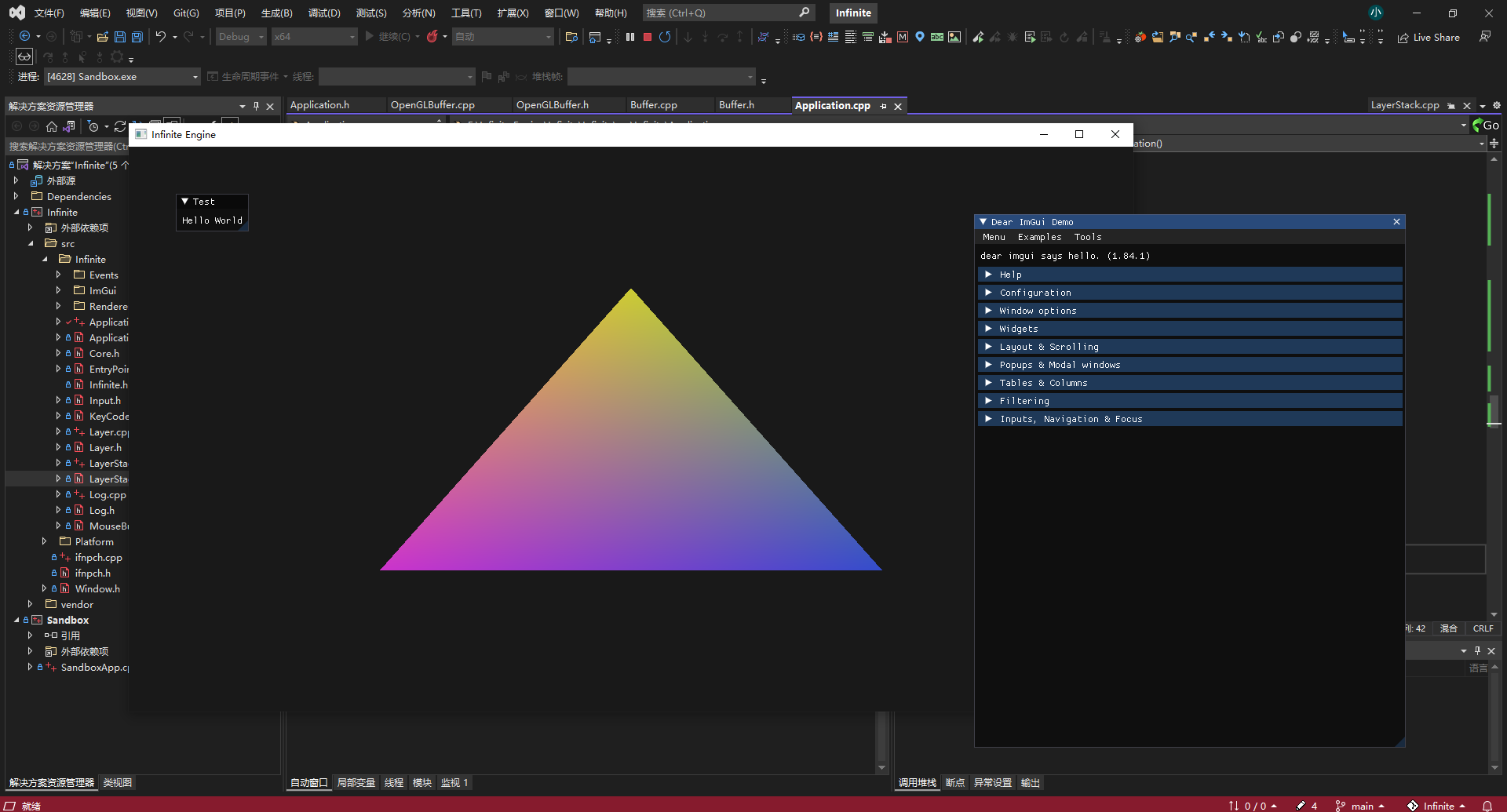Click the red curly braces toolbar icon
Image resolution: width=1507 pixels, height=812 pixels.
click(816, 37)
